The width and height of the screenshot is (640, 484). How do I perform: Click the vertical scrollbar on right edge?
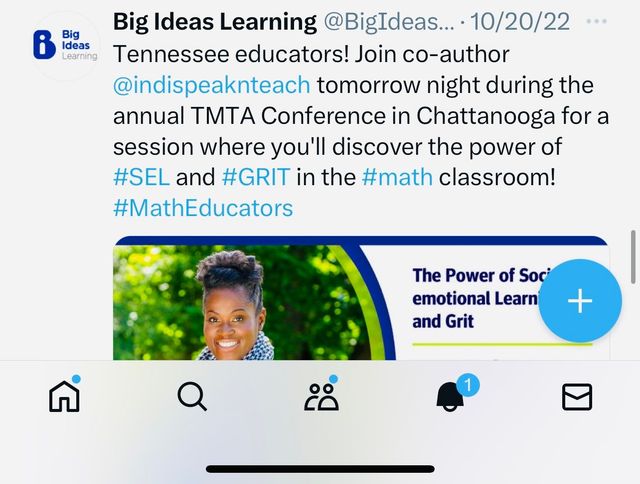pyautogui.click(x=633, y=257)
